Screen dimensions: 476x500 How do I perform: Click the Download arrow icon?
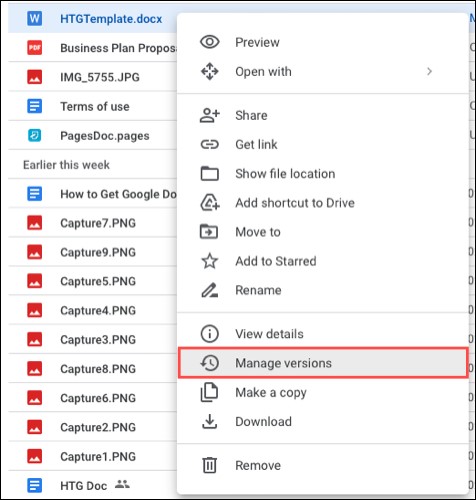coord(210,421)
